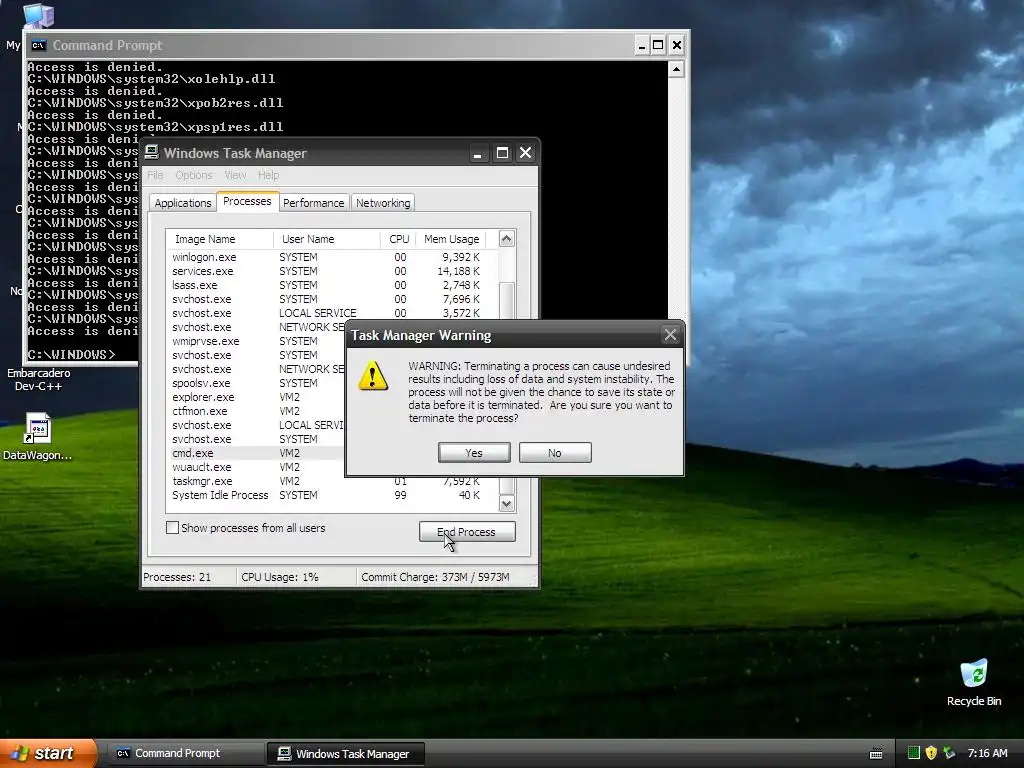The width and height of the screenshot is (1024, 768).
Task: Confirm termination with the Yes button
Action: click(x=474, y=453)
